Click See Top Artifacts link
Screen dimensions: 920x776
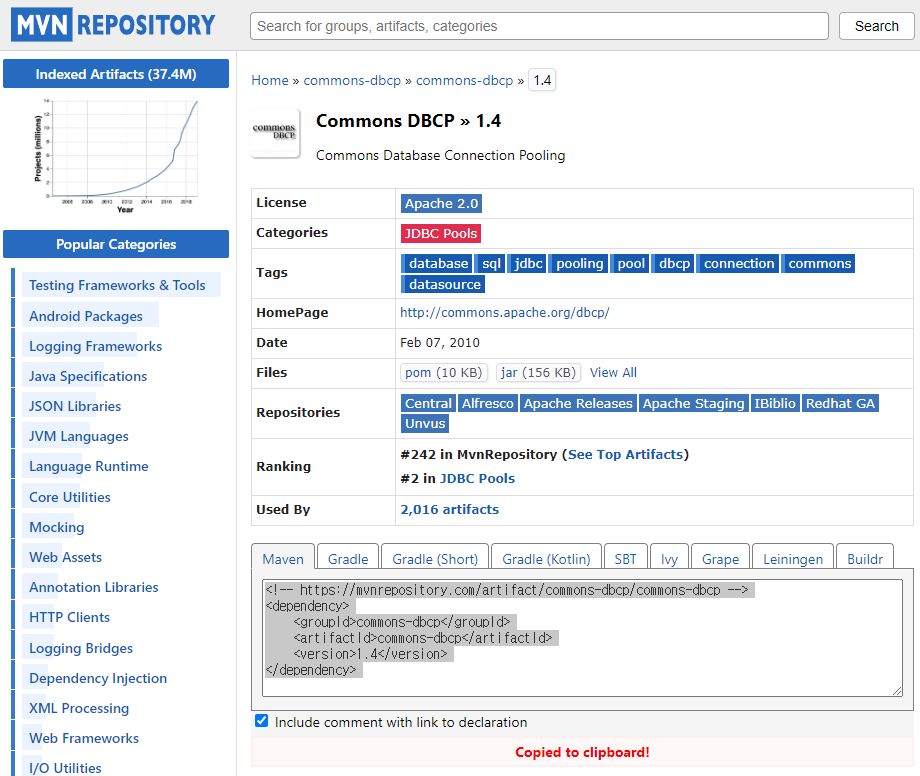pyautogui.click(x=625, y=455)
